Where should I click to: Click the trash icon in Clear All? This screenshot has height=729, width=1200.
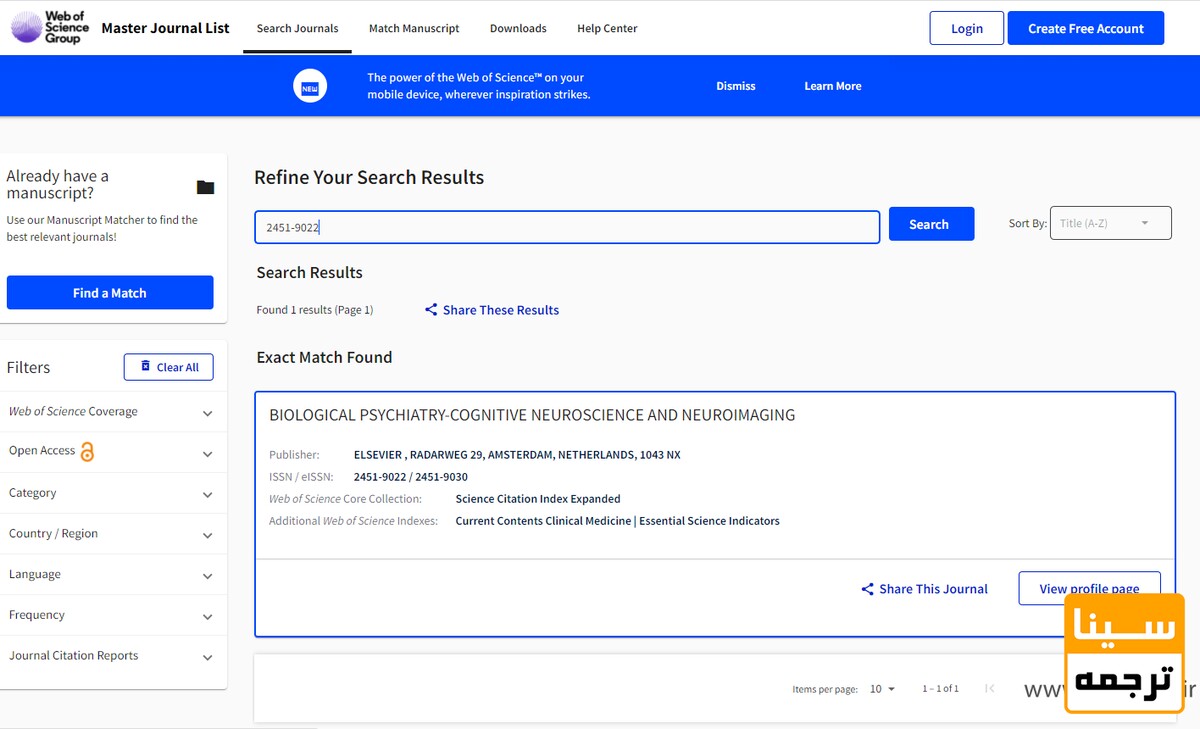pyautogui.click(x=146, y=367)
